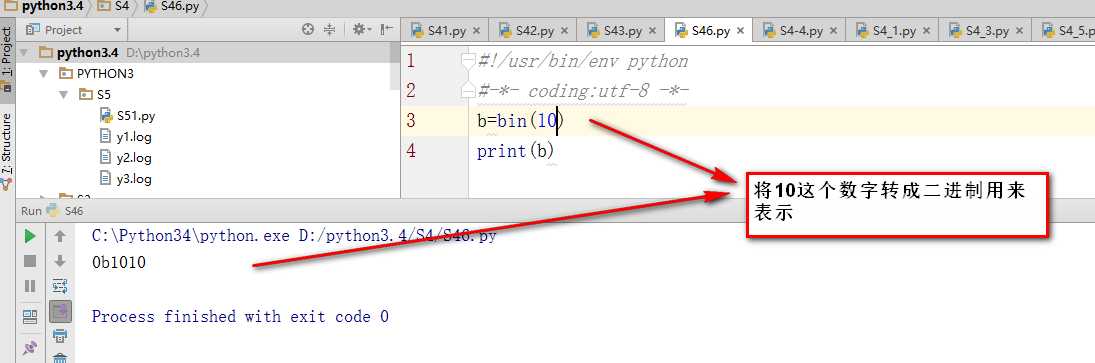Click the Collapse All icon in Project panel

tap(329, 29)
